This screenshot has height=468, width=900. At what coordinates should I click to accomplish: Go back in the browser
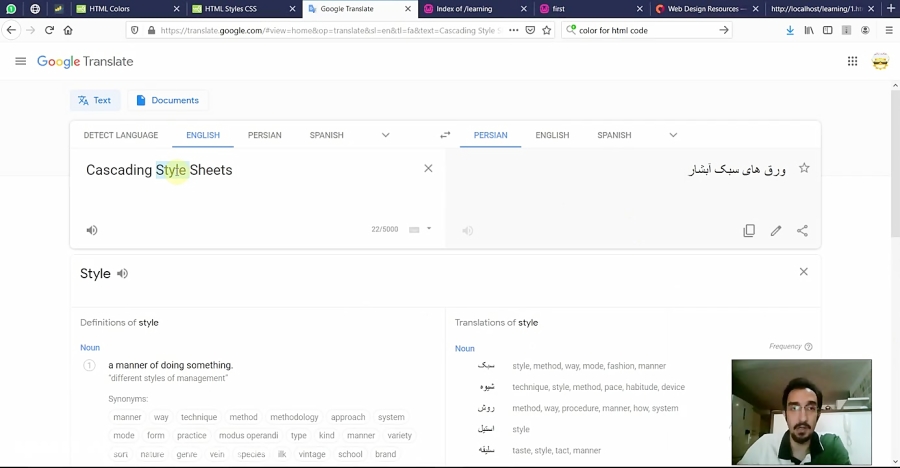(11, 30)
